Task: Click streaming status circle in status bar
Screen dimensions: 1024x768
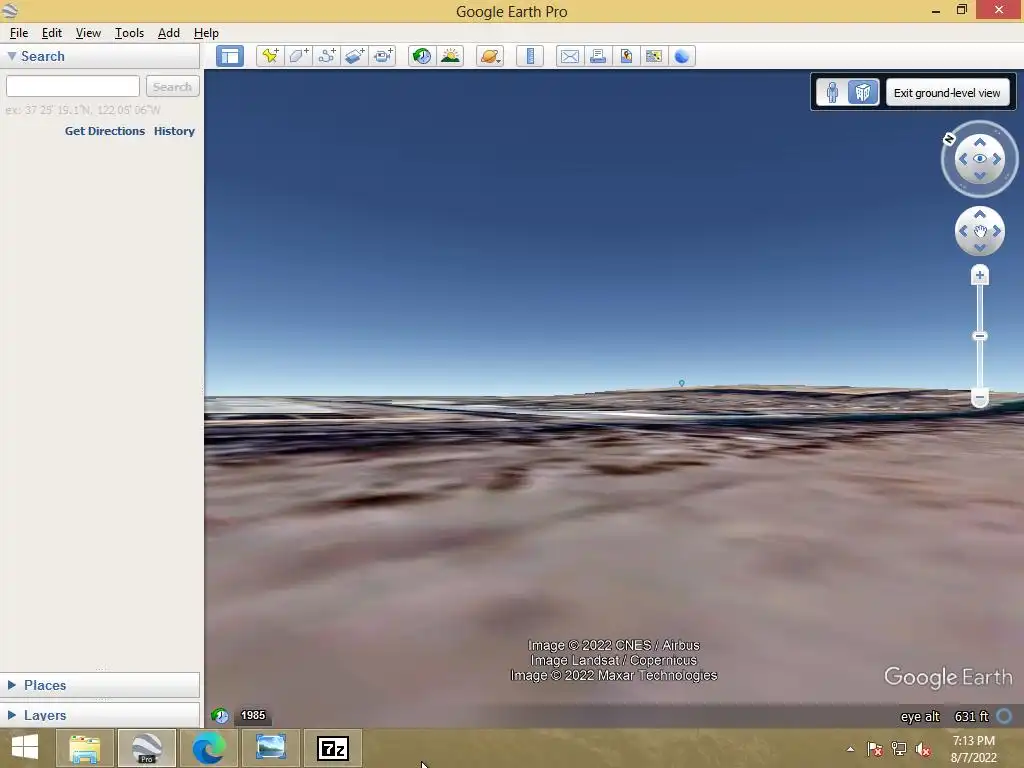Action: (x=1004, y=716)
